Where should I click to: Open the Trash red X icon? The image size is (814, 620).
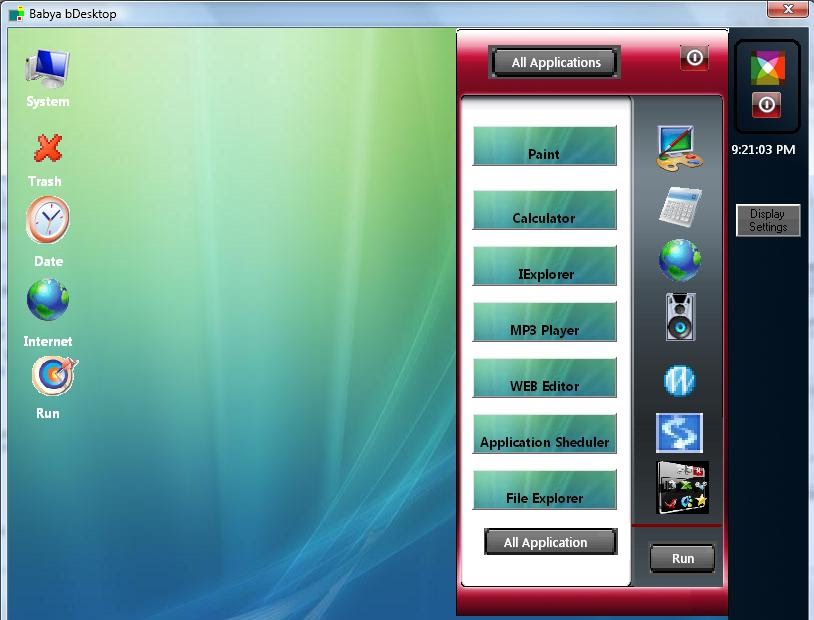click(x=48, y=147)
